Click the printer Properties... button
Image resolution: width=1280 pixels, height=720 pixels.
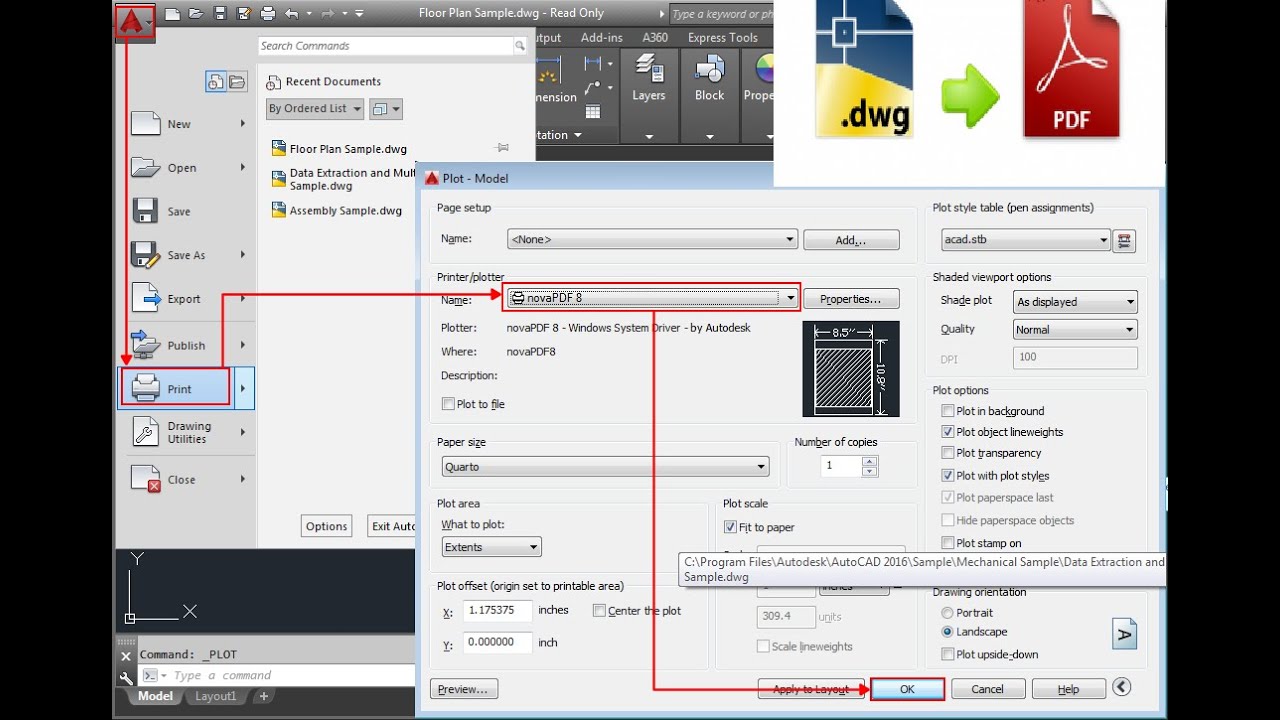click(851, 298)
